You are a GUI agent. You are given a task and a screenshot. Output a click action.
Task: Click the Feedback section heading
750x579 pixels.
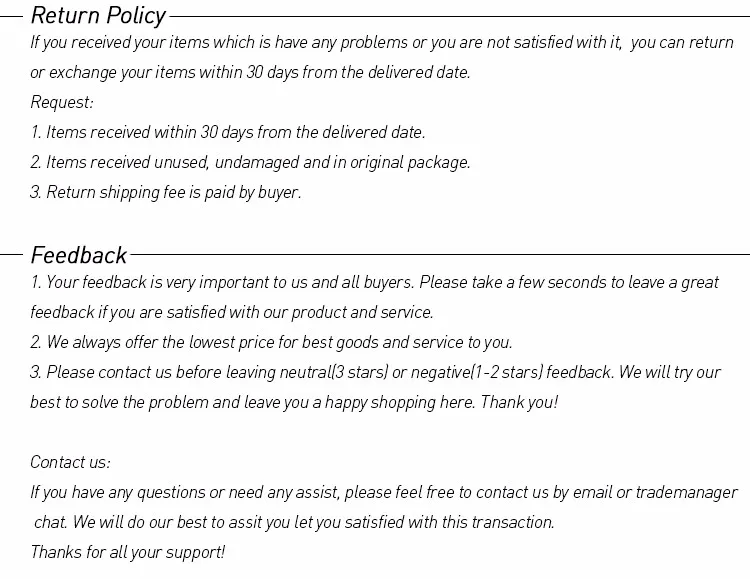(79, 254)
